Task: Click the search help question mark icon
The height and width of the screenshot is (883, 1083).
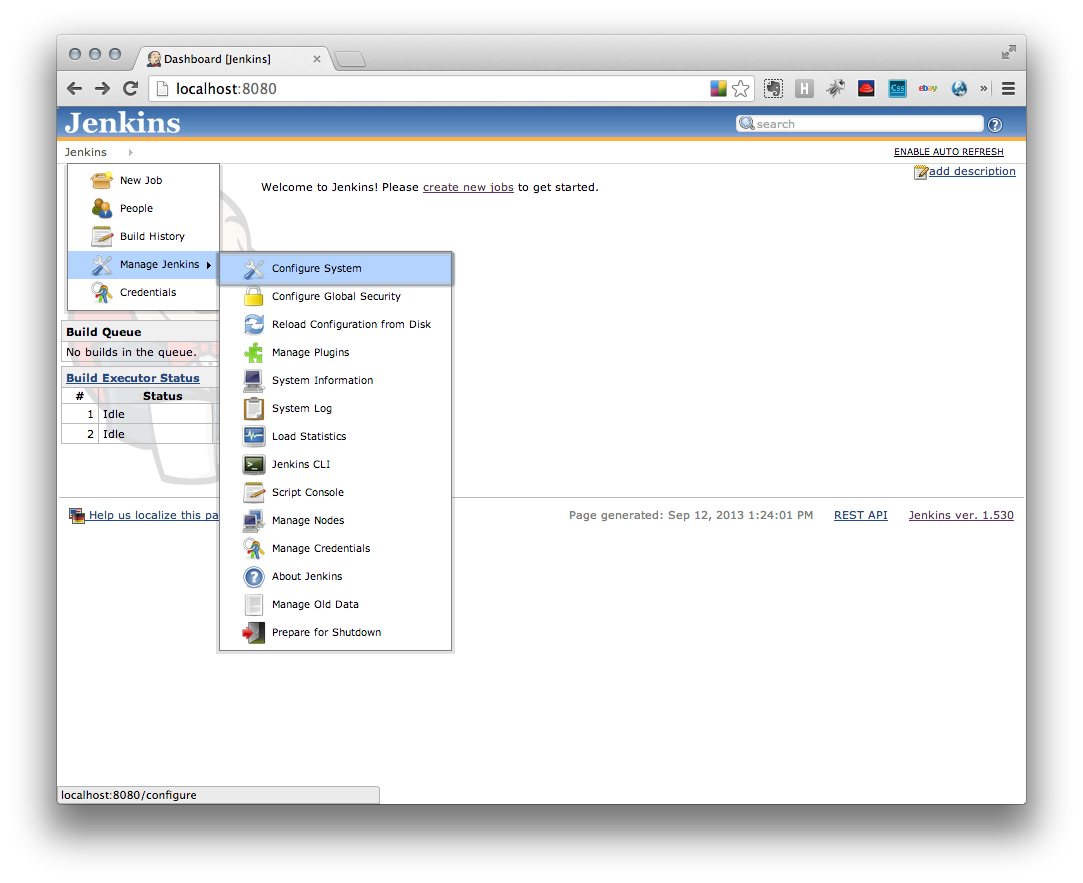Action: (x=995, y=125)
